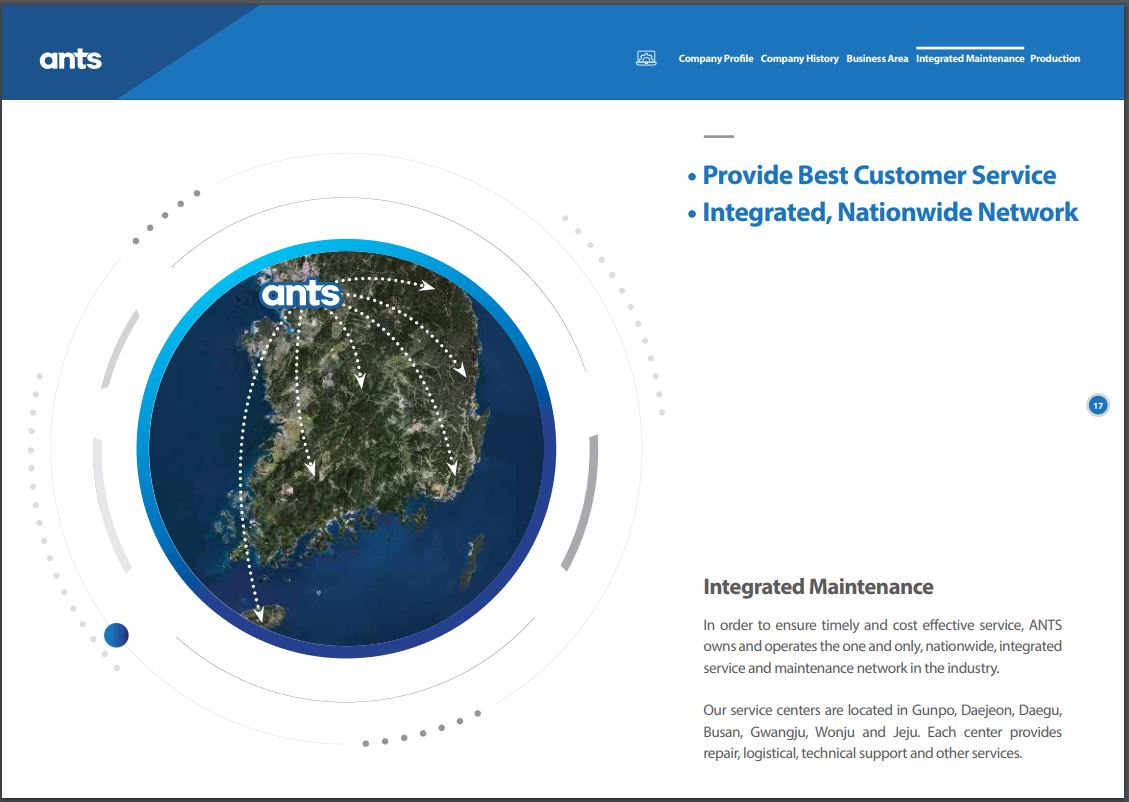The image size is (1129, 802).
Task: Click the laptop gear icon in navigation
Action: [x=646, y=58]
